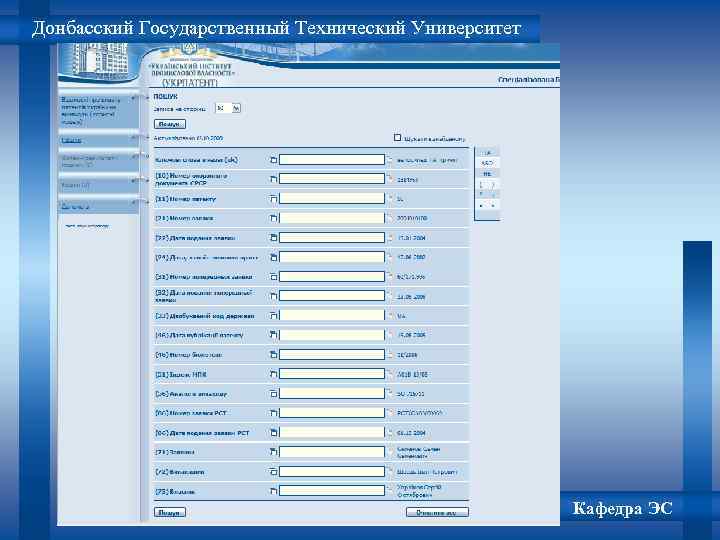Open index icon for Номер заявки PCT row
The image size is (720, 540).
274,413
